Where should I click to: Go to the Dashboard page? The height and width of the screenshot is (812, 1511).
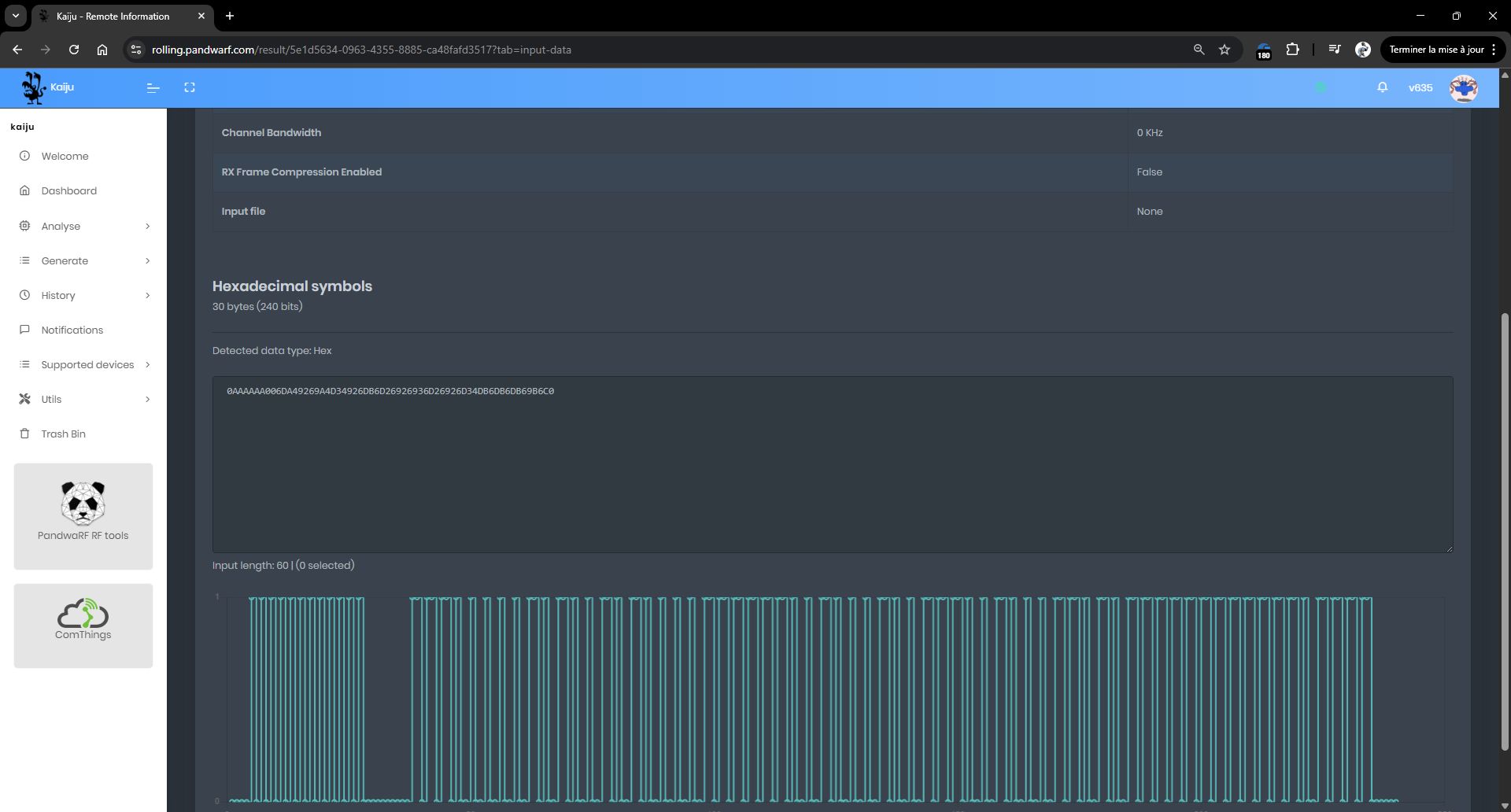pos(69,190)
